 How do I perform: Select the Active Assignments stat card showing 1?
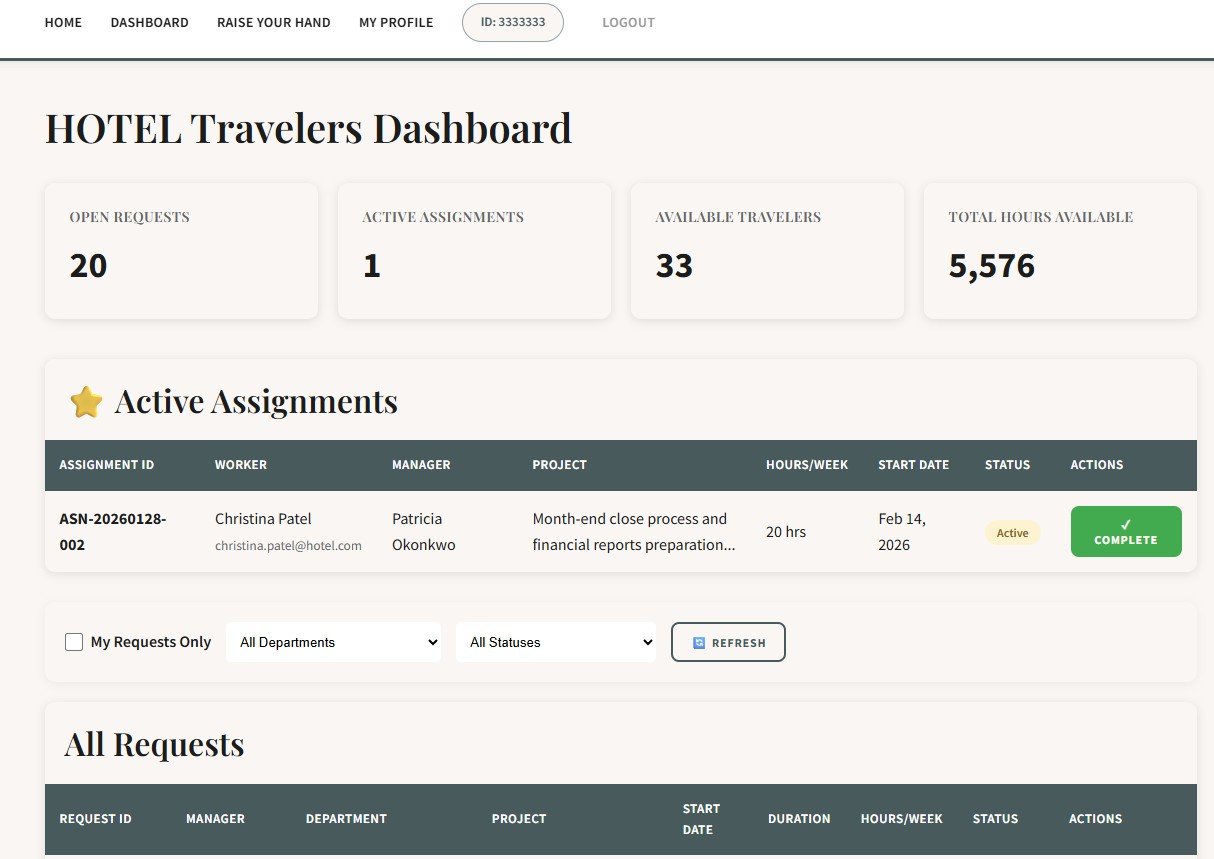[474, 251]
